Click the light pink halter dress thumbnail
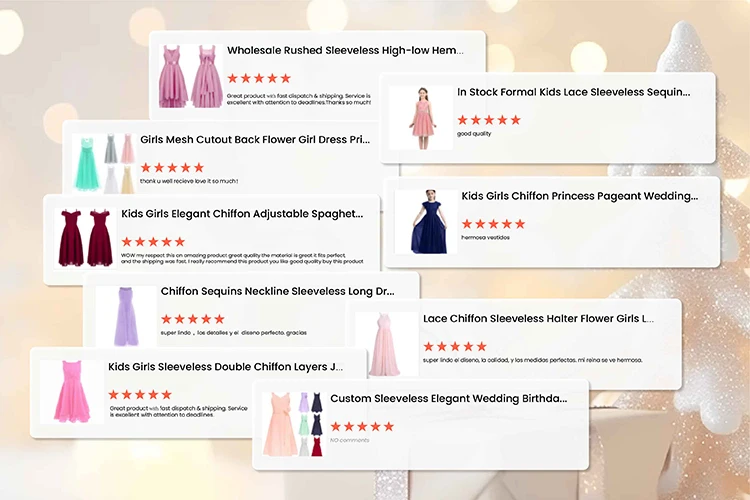Screen dimensions: 750x500 click(386, 344)
